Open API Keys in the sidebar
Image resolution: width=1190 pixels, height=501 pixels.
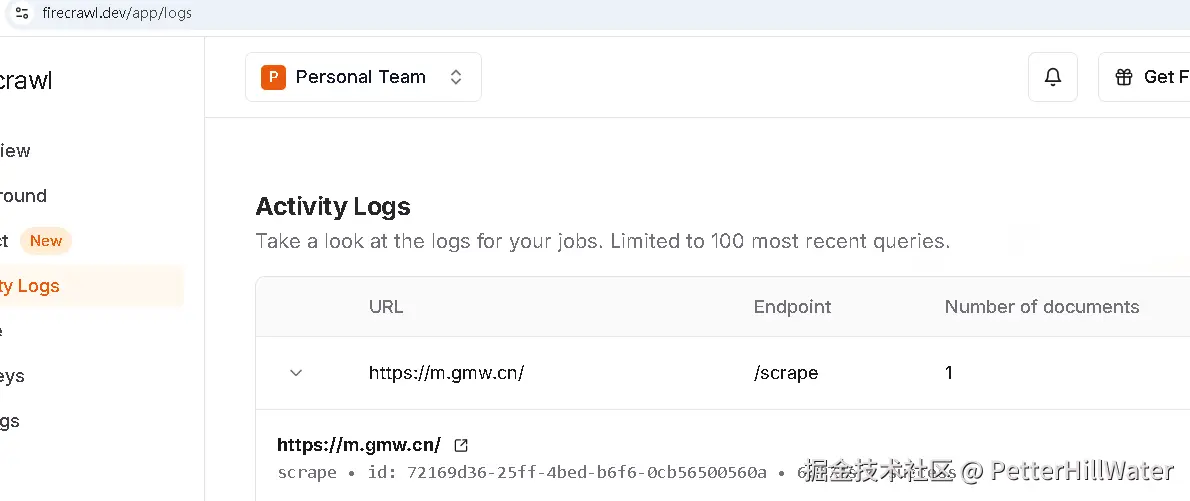point(12,376)
